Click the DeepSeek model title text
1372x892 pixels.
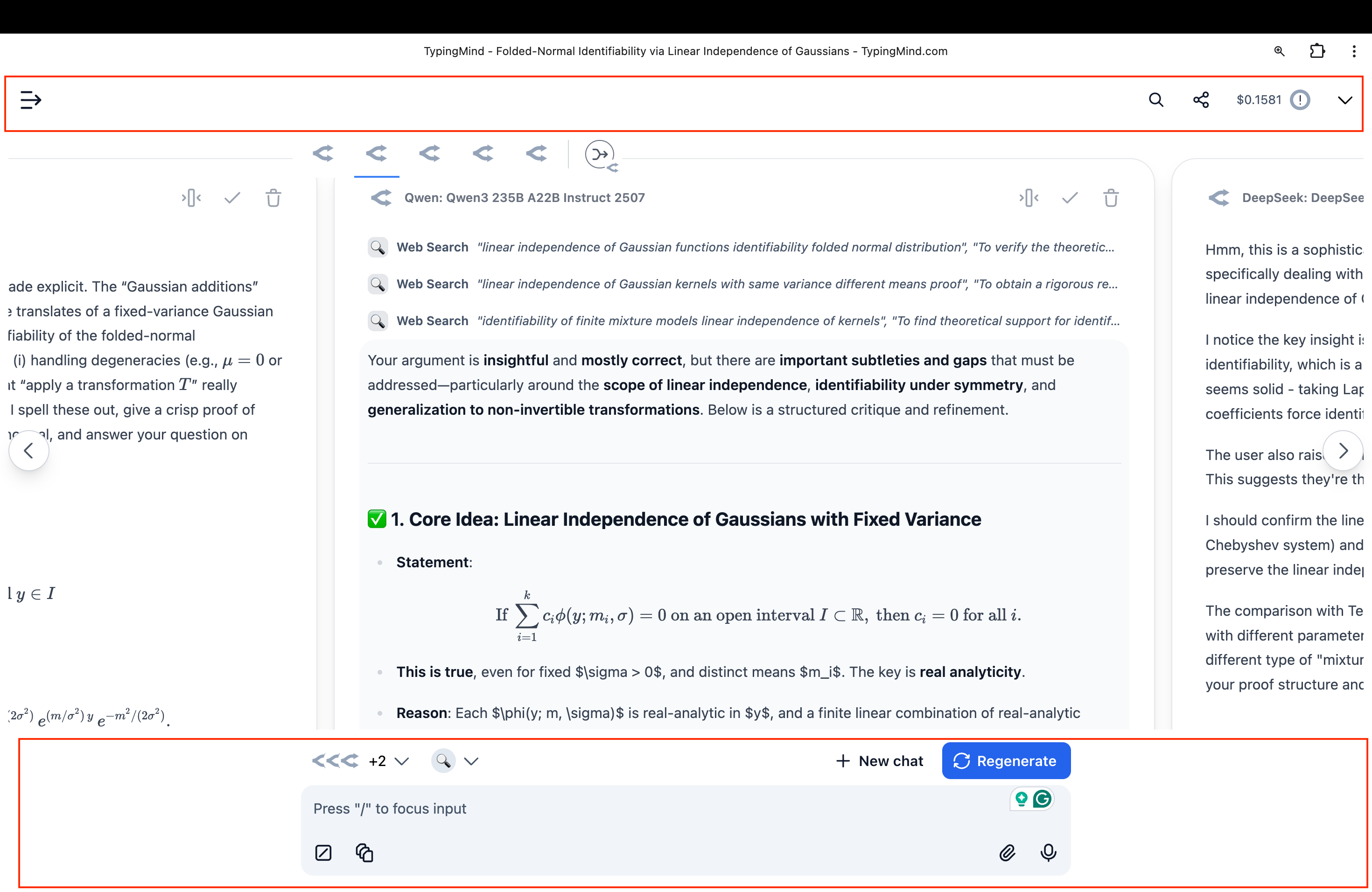coord(1303,198)
